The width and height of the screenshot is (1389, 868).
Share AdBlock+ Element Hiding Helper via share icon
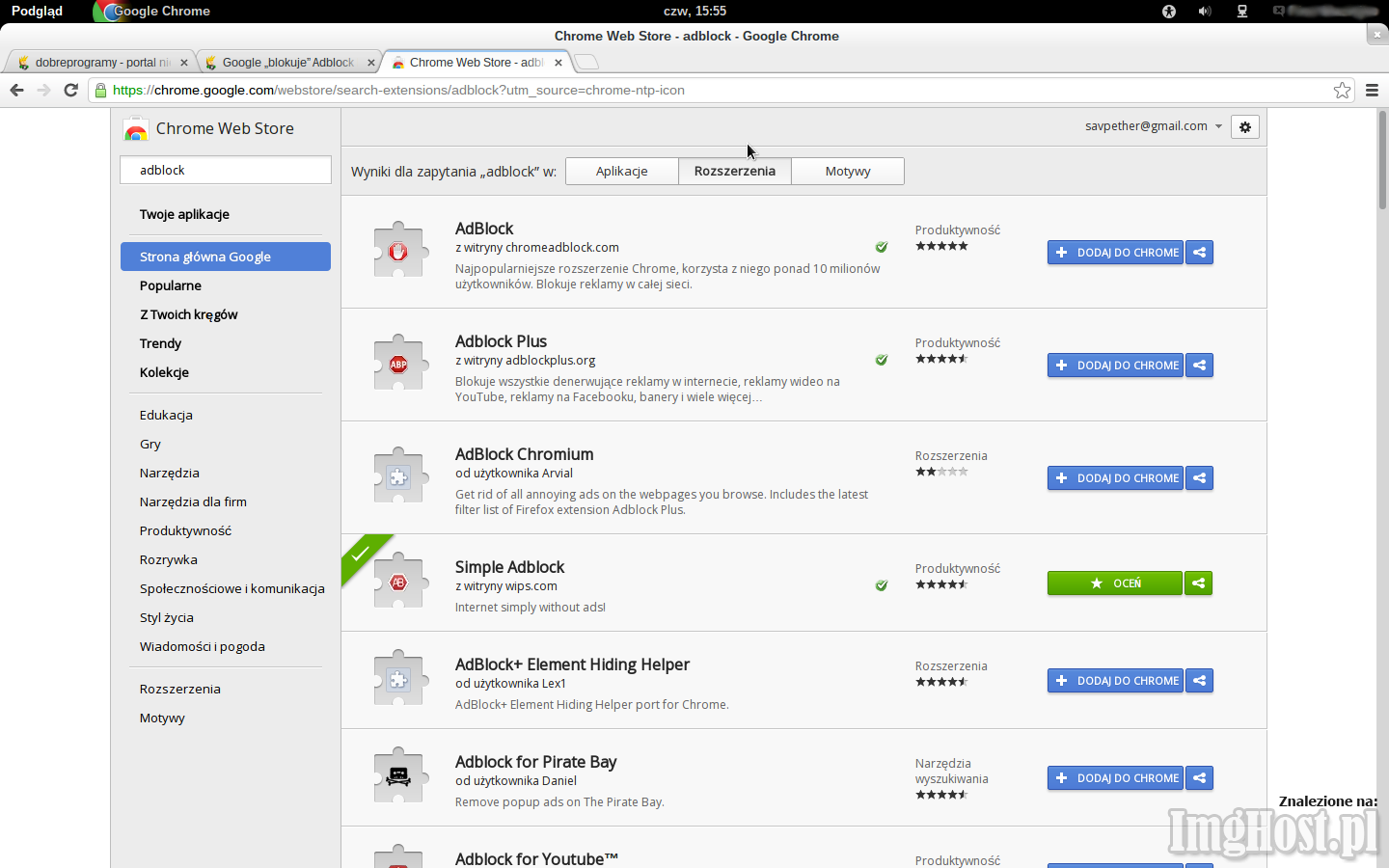click(1199, 681)
